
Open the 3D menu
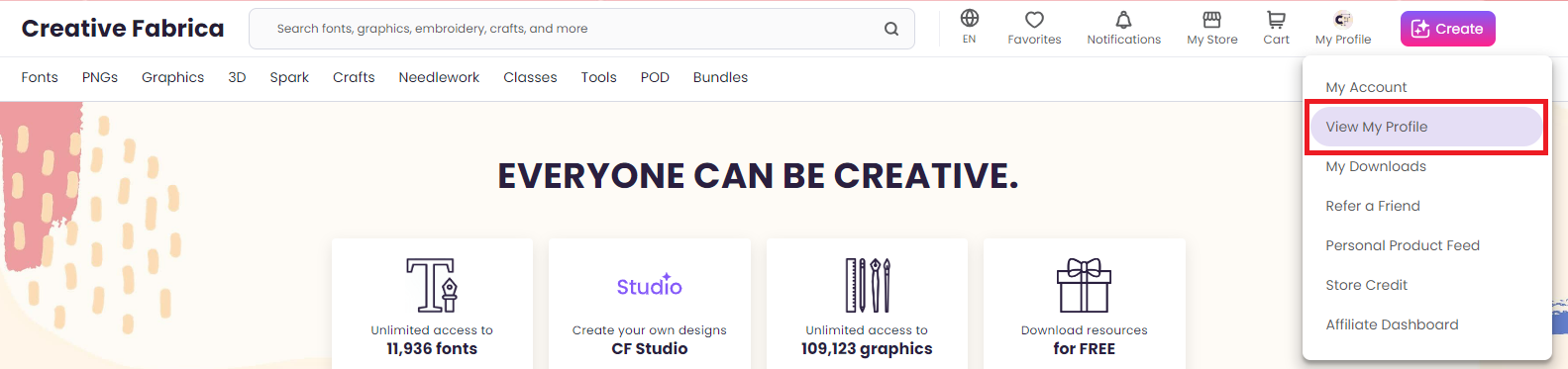[237, 77]
